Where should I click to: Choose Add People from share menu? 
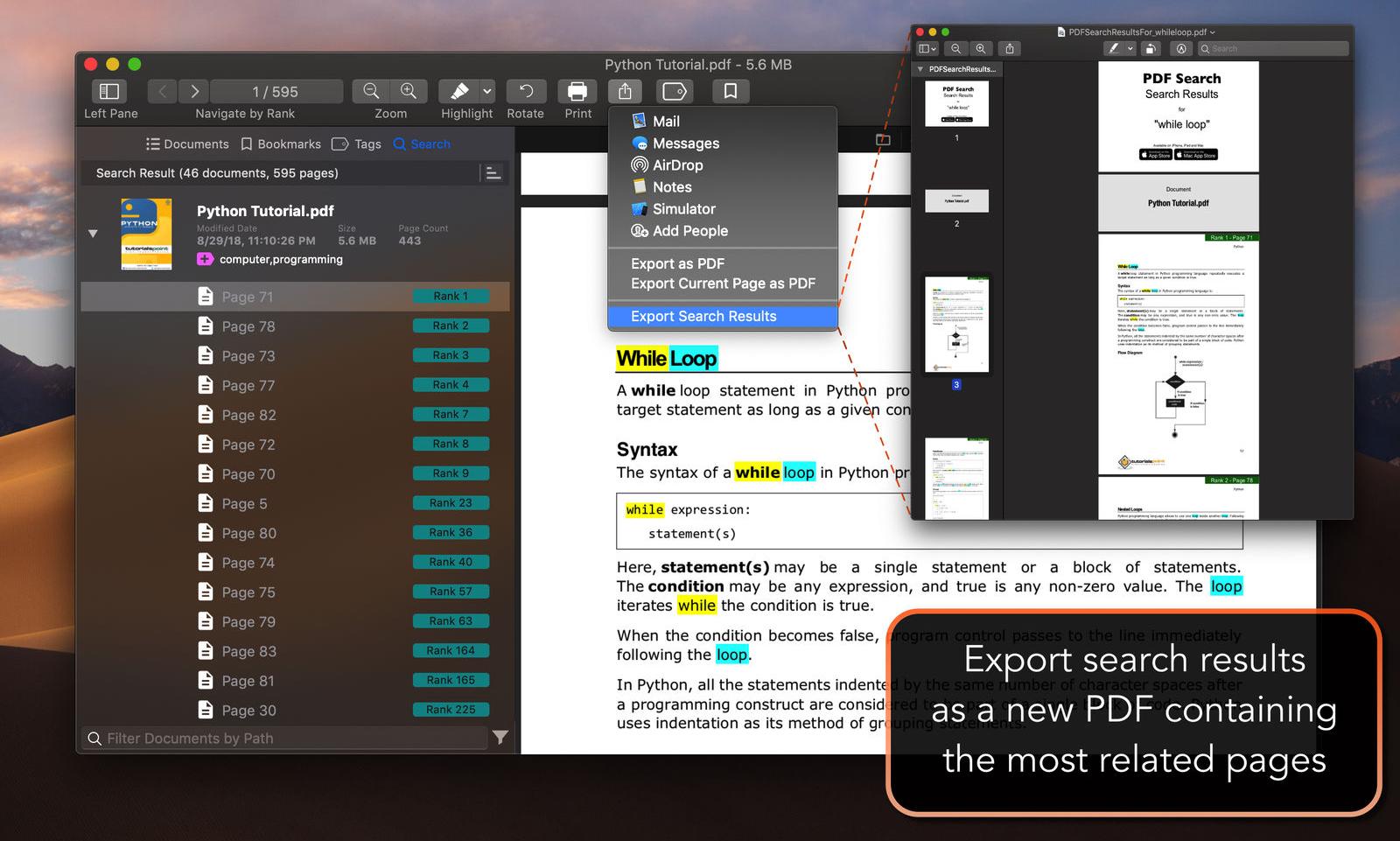pos(723,231)
